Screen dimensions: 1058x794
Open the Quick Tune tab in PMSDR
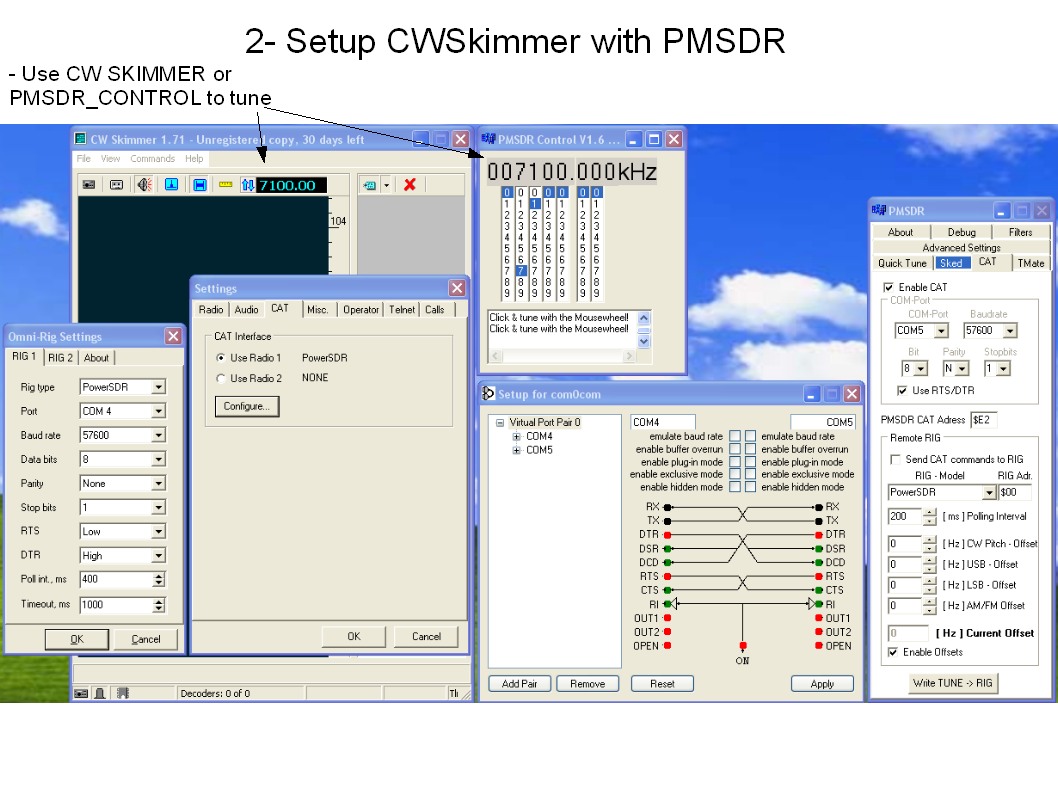coord(902,263)
